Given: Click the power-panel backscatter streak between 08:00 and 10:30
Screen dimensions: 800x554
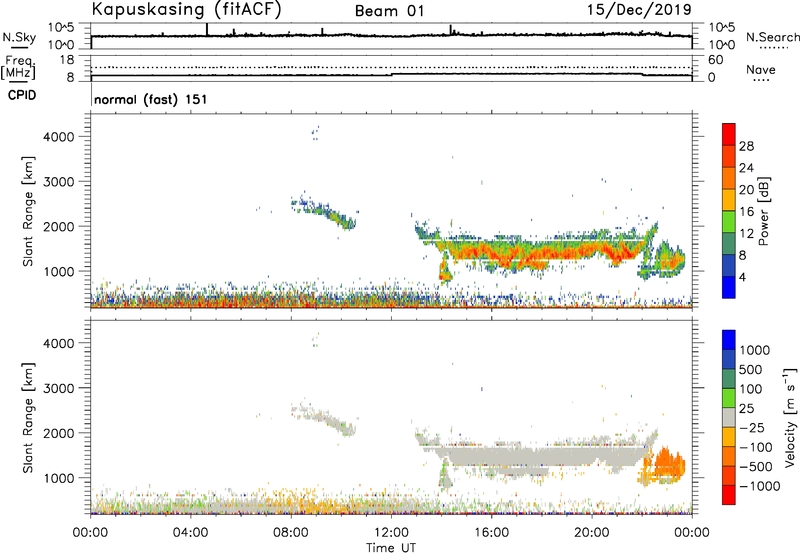Looking at the screenshot, I should coord(324,212).
